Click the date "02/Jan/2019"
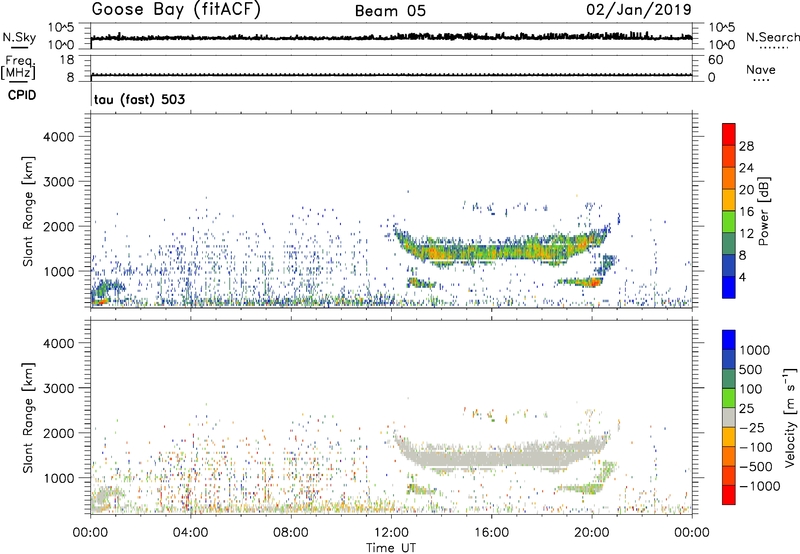800x554 pixels. (639, 10)
